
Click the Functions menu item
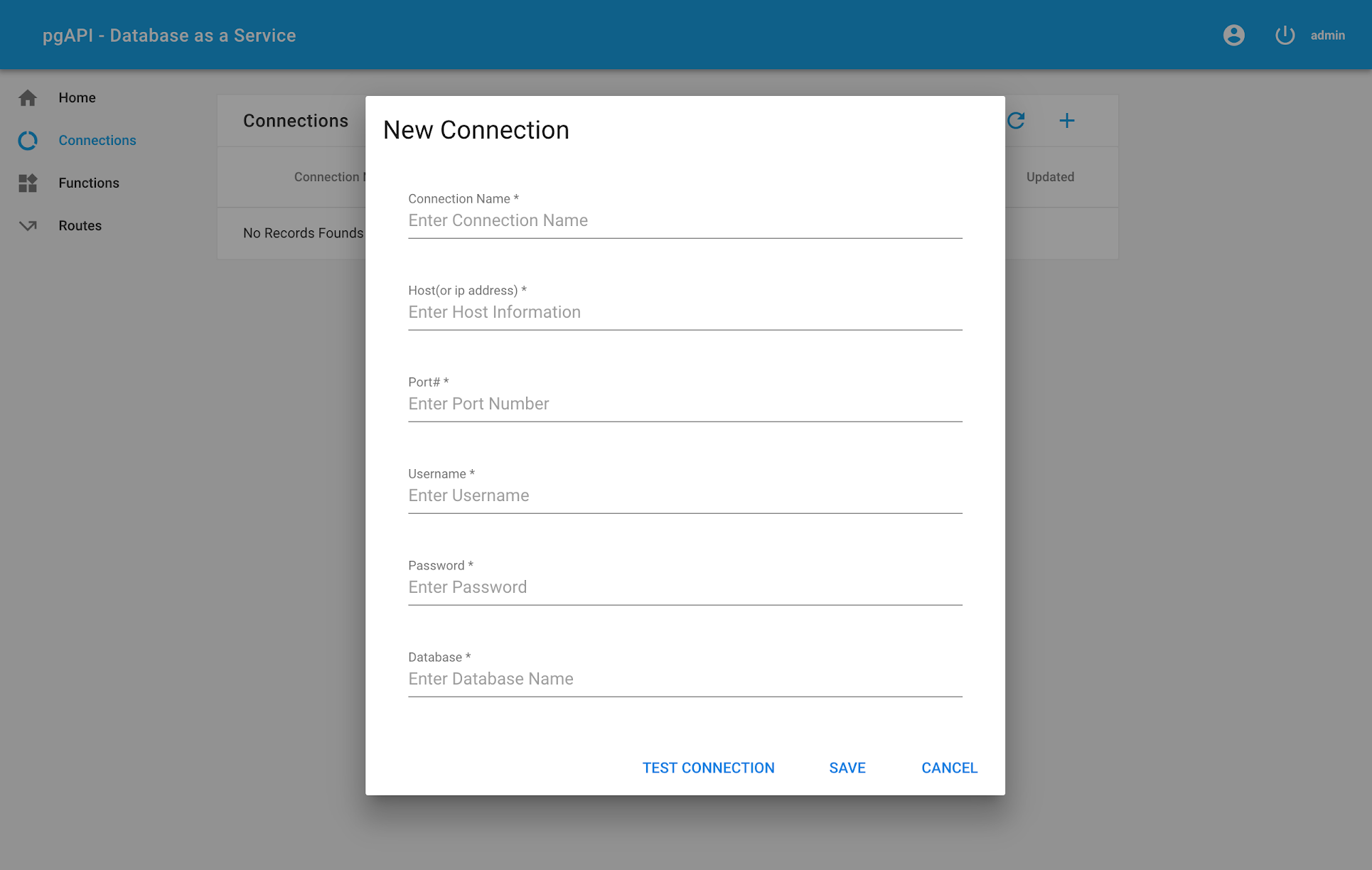[89, 183]
